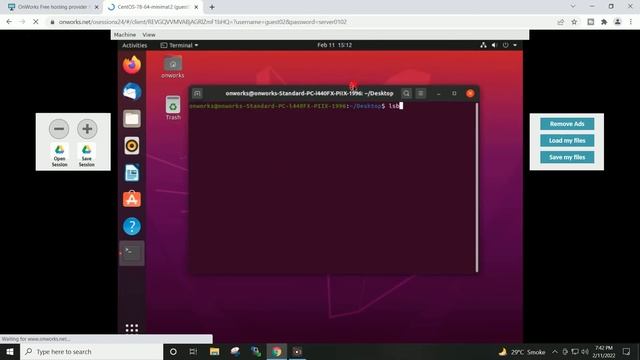Open the Files manager in the dock

coord(132,119)
